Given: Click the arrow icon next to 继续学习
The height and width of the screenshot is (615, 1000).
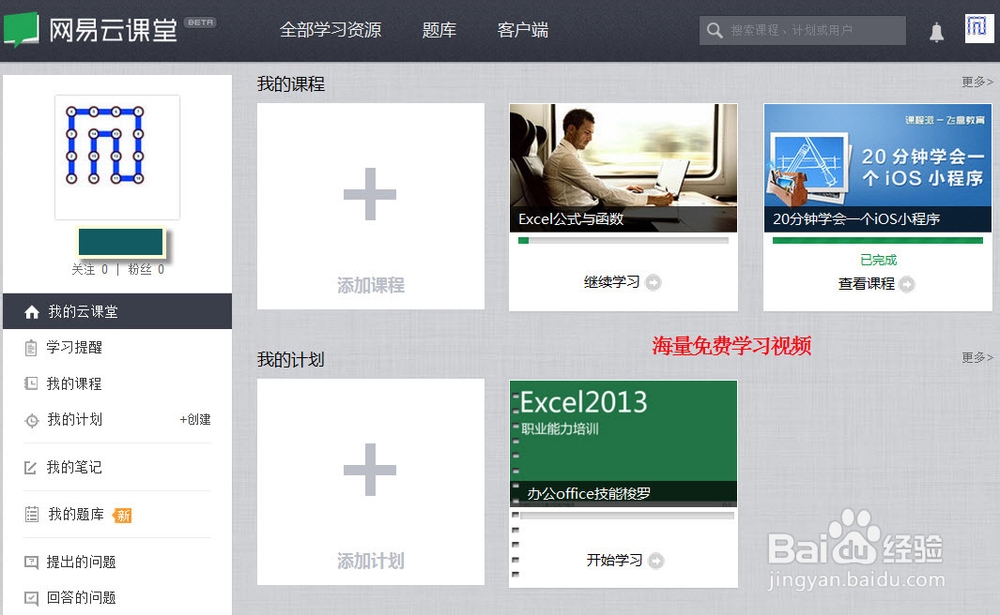Looking at the screenshot, I should (653, 282).
